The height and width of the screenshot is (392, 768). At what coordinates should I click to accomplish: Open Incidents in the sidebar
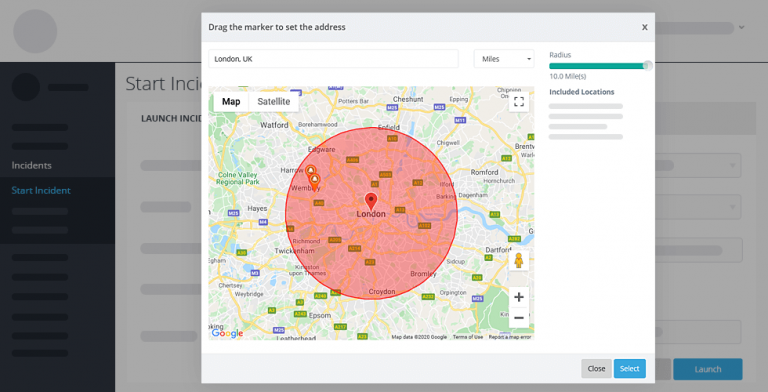tap(31, 165)
